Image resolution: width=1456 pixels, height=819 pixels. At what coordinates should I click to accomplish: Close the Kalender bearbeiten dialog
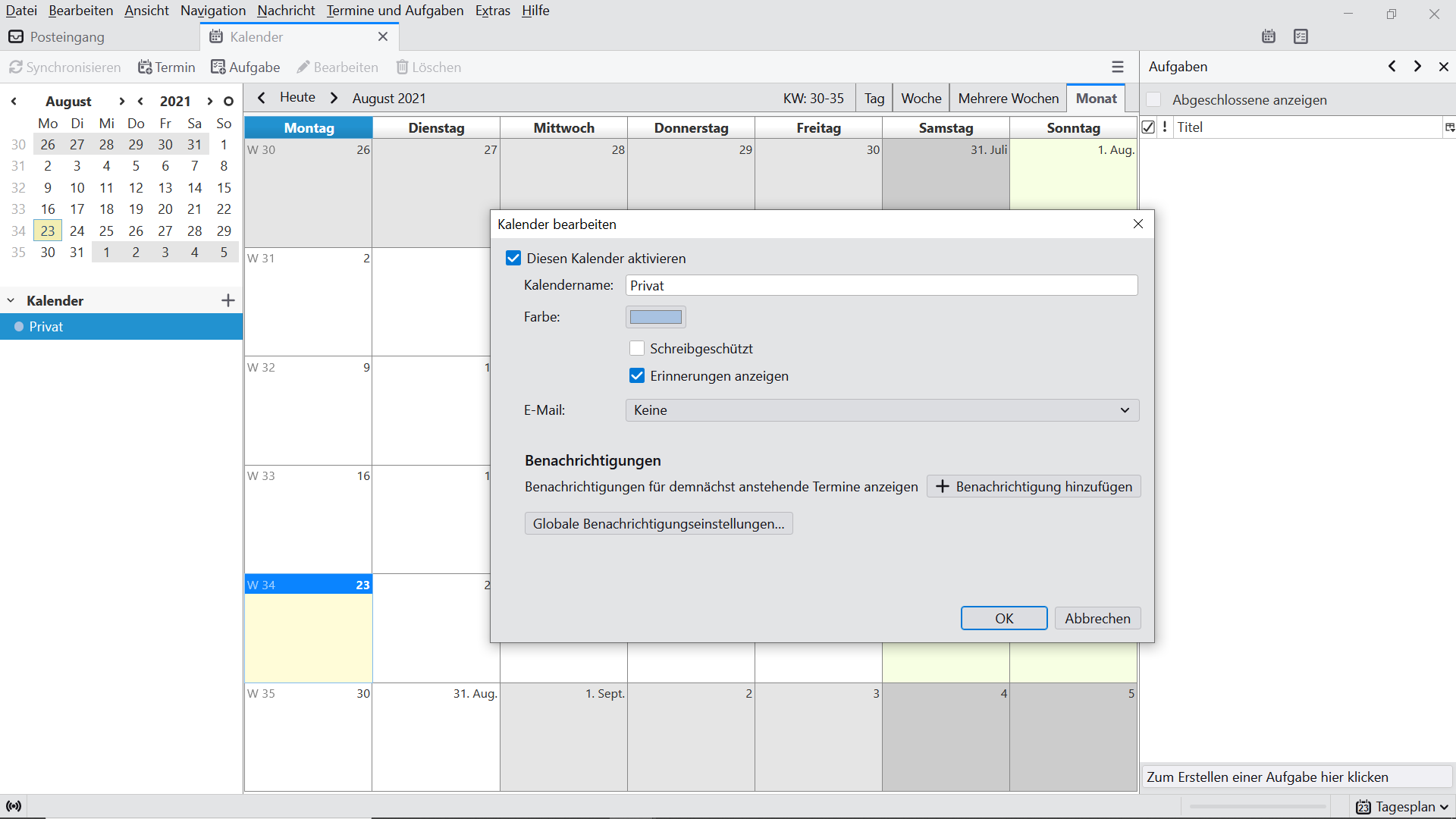(x=1138, y=224)
